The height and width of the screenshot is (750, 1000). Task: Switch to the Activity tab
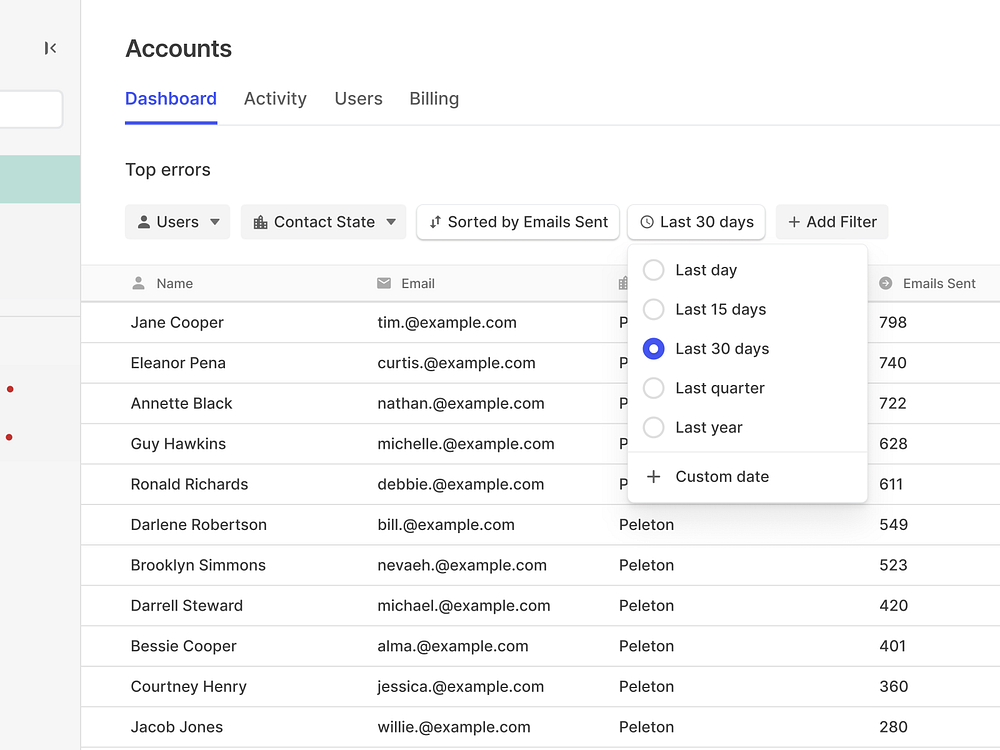pyautogui.click(x=275, y=99)
